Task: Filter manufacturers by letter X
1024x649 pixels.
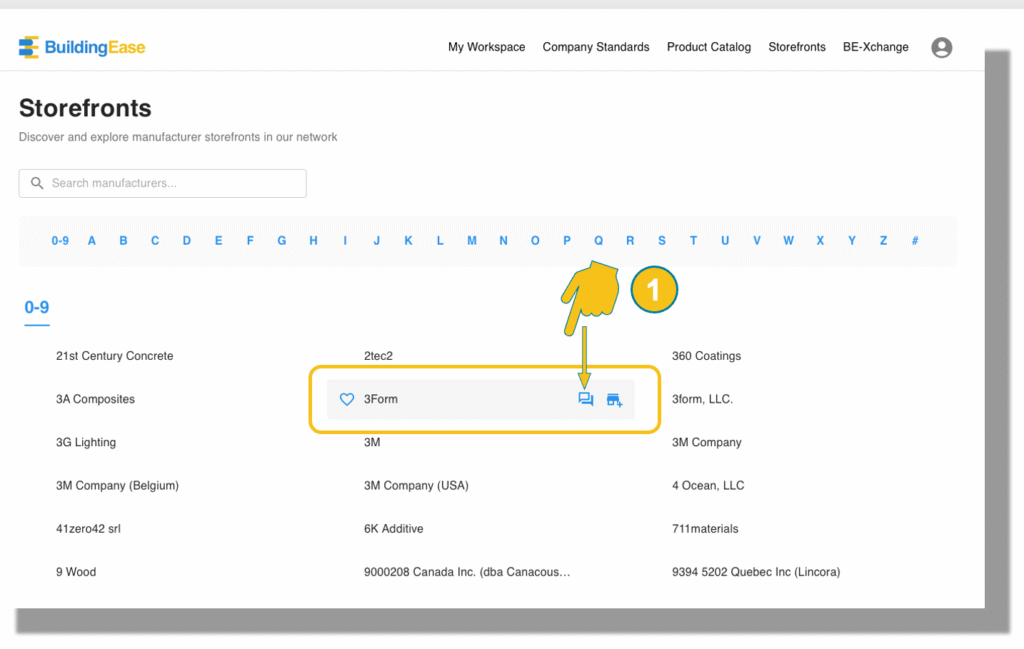Action: point(820,241)
